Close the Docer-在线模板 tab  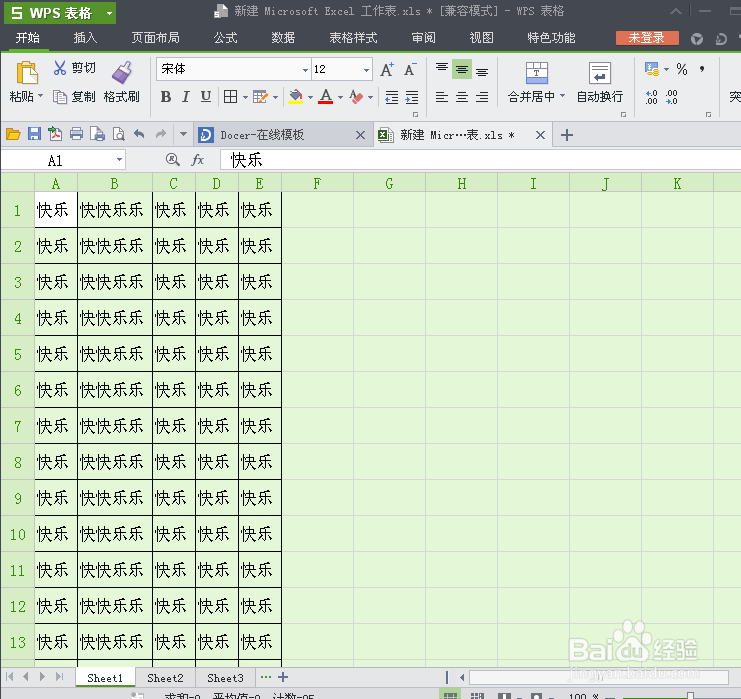(x=360, y=135)
